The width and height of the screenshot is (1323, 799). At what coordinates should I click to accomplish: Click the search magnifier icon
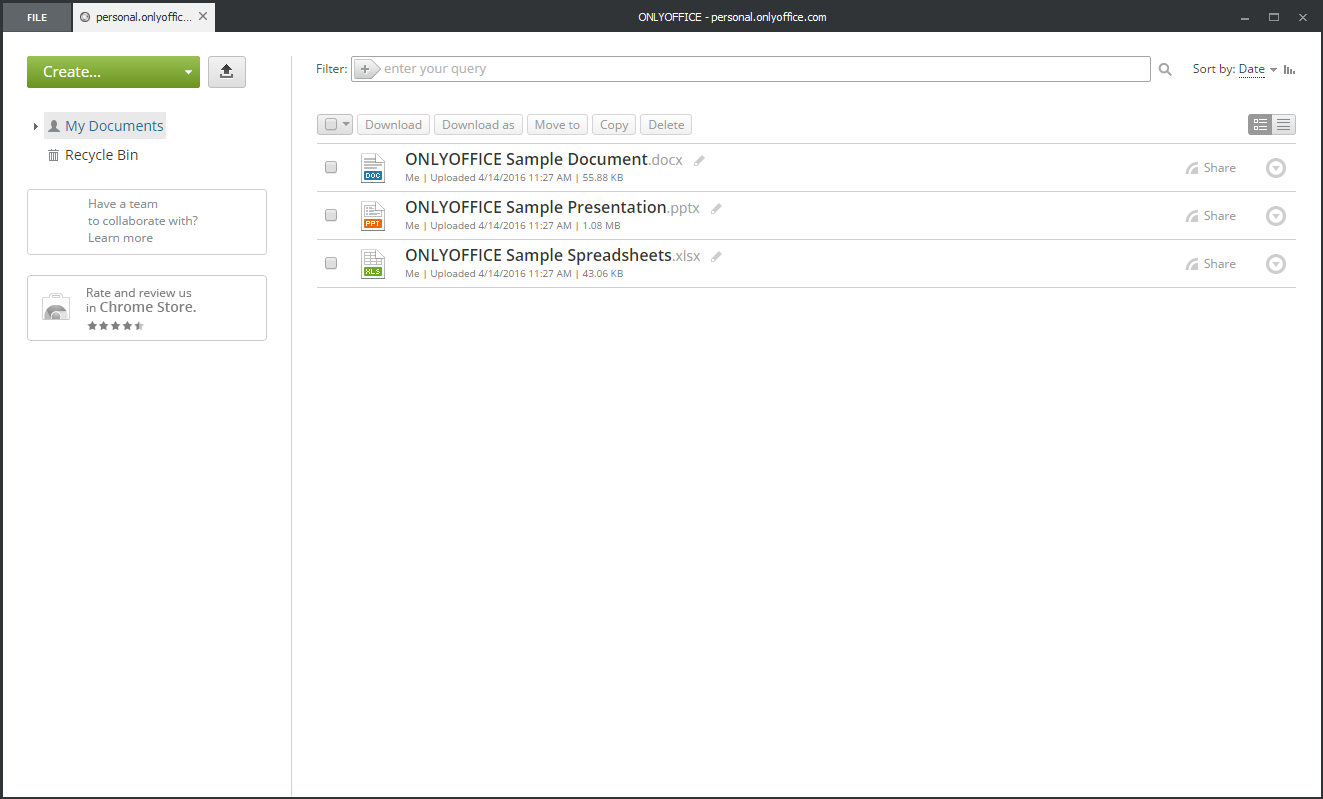point(1165,70)
